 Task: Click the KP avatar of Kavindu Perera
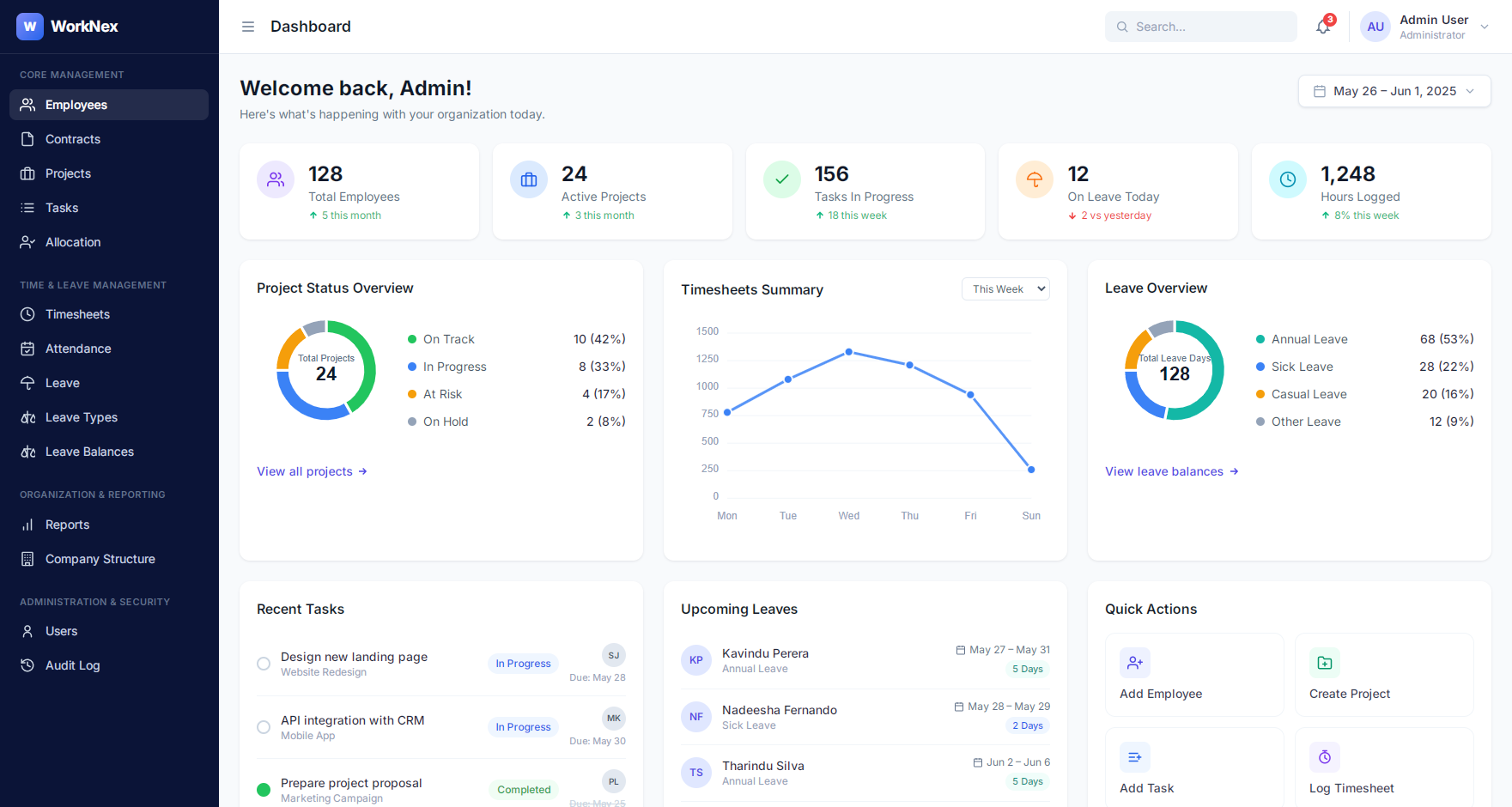click(x=696, y=660)
